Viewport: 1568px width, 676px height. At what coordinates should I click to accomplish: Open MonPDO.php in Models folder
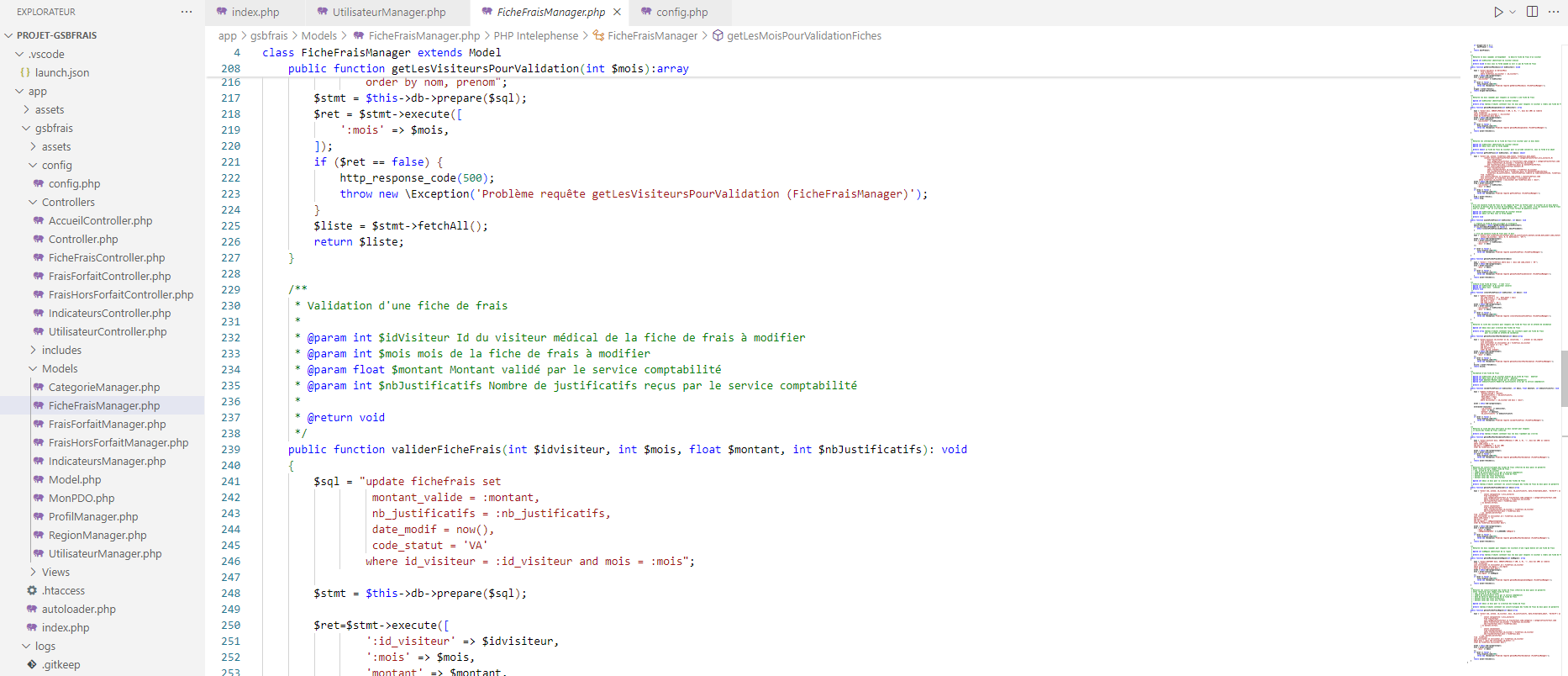coord(81,498)
